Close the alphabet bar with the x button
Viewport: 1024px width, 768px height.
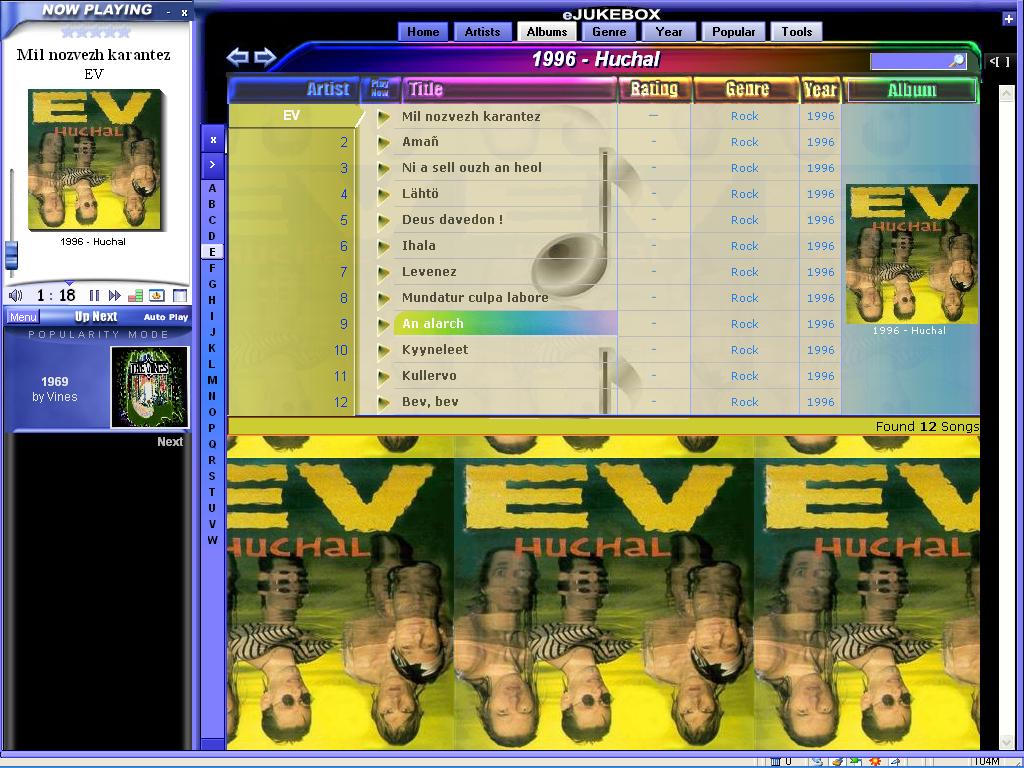pos(212,140)
